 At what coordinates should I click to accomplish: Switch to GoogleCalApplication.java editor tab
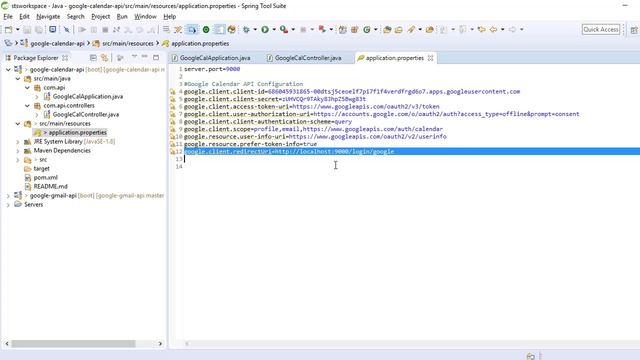pyautogui.click(x=215, y=58)
